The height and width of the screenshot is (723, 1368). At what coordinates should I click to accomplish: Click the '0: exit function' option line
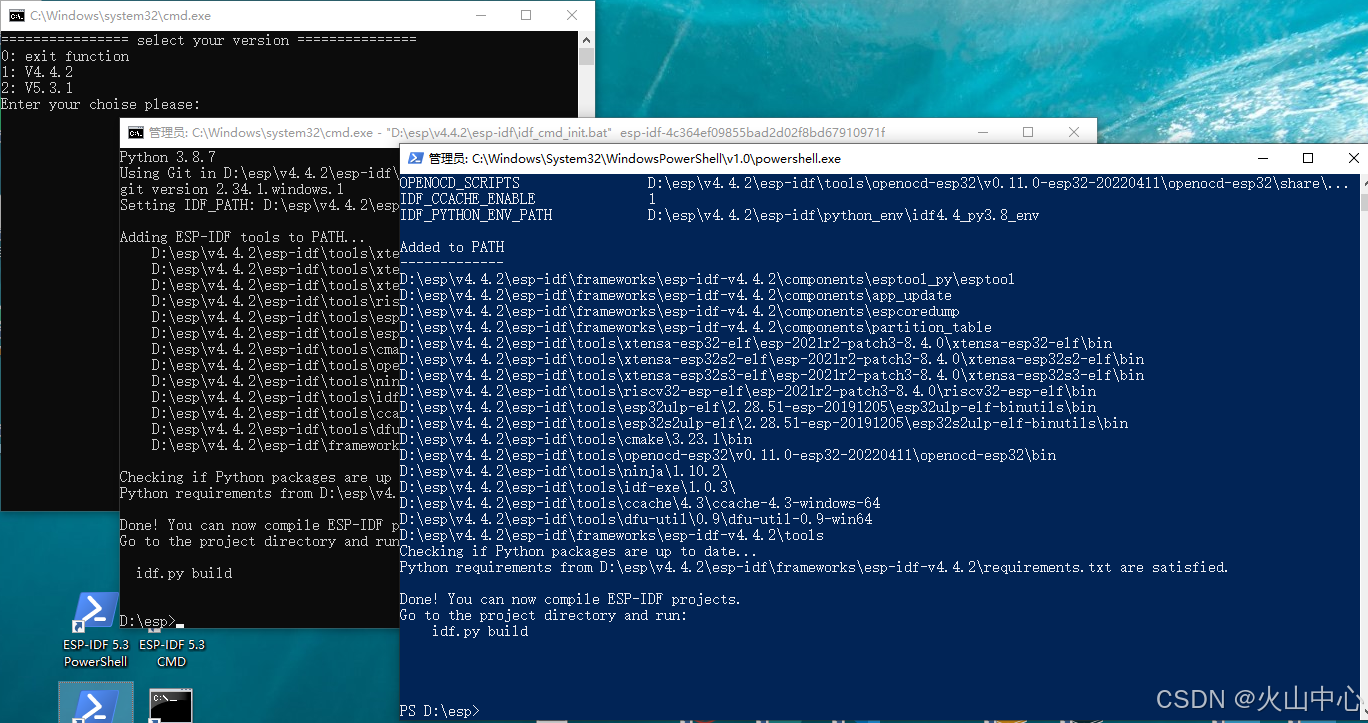(x=65, y=56)
